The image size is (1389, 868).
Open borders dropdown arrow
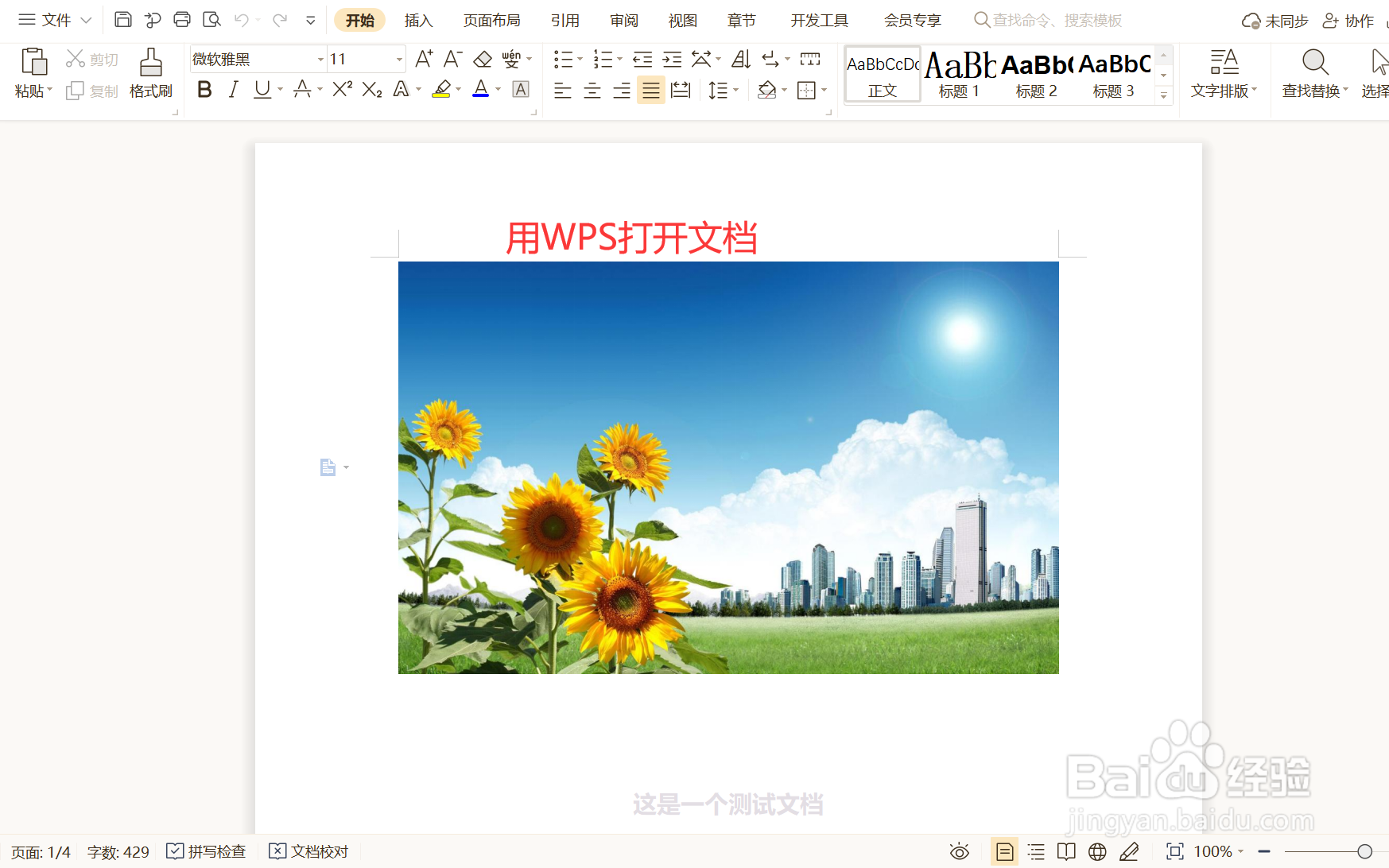pos(824,90)
